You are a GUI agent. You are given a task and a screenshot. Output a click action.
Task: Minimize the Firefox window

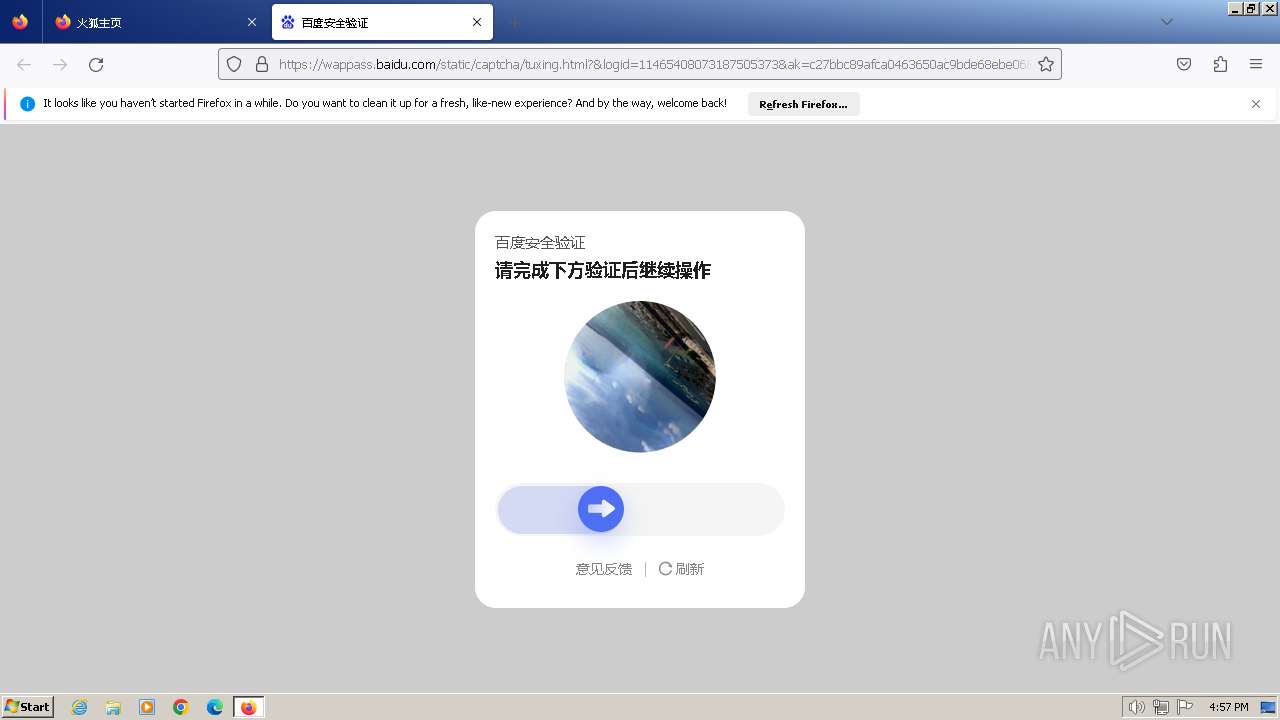[x=1235, y=8]
